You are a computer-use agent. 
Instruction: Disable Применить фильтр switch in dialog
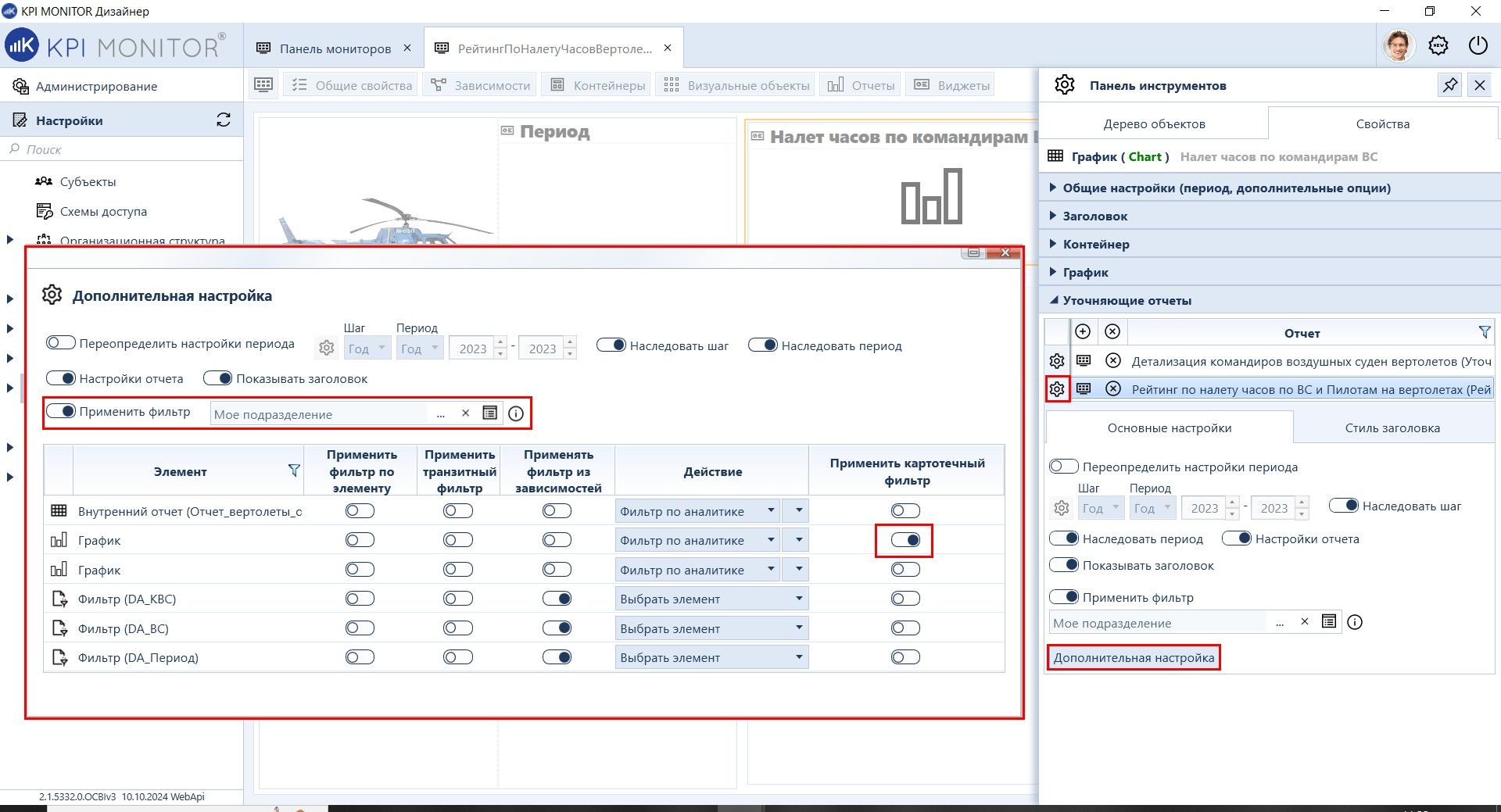(60, 411)
